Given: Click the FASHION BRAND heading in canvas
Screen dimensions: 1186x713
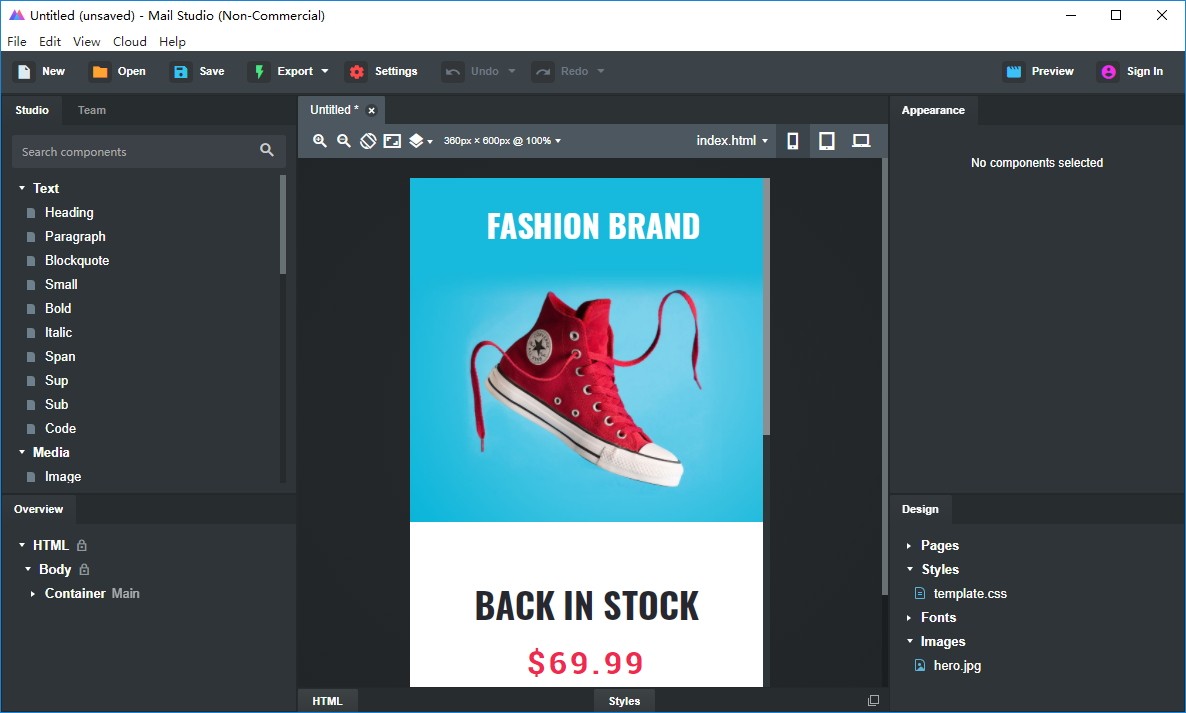Looking at the screenshot, I should tap(593, 226).
